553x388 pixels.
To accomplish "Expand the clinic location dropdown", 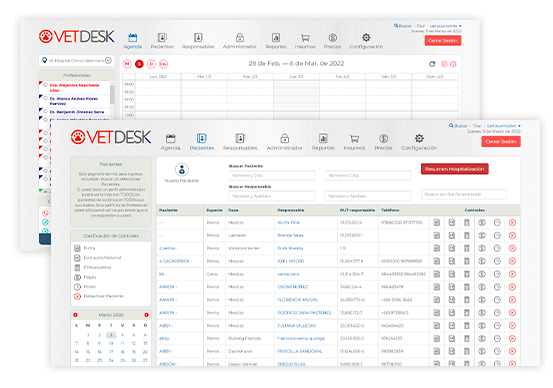I will click(x=108, y=60).
